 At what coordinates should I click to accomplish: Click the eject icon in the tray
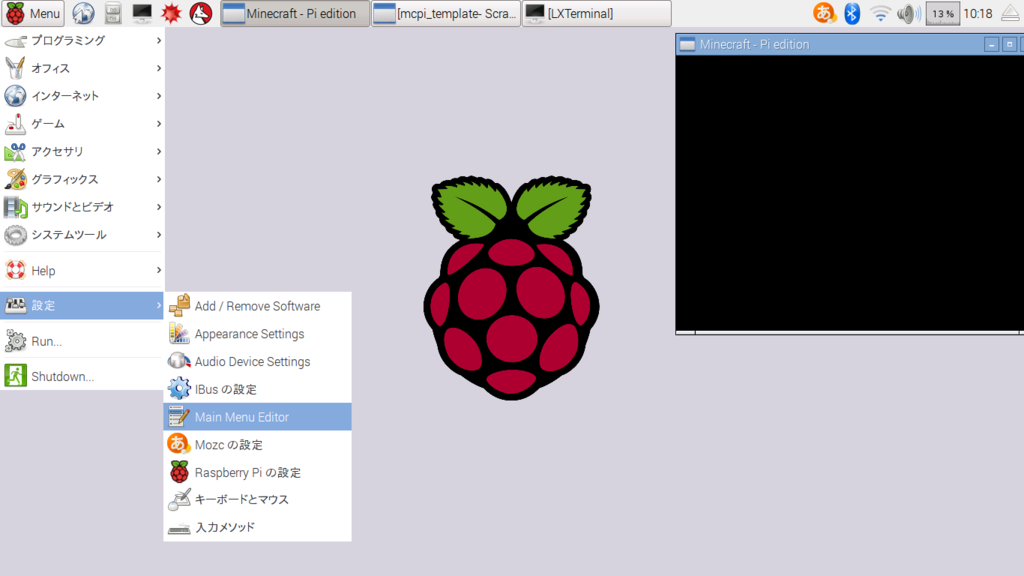(1010, 13)
